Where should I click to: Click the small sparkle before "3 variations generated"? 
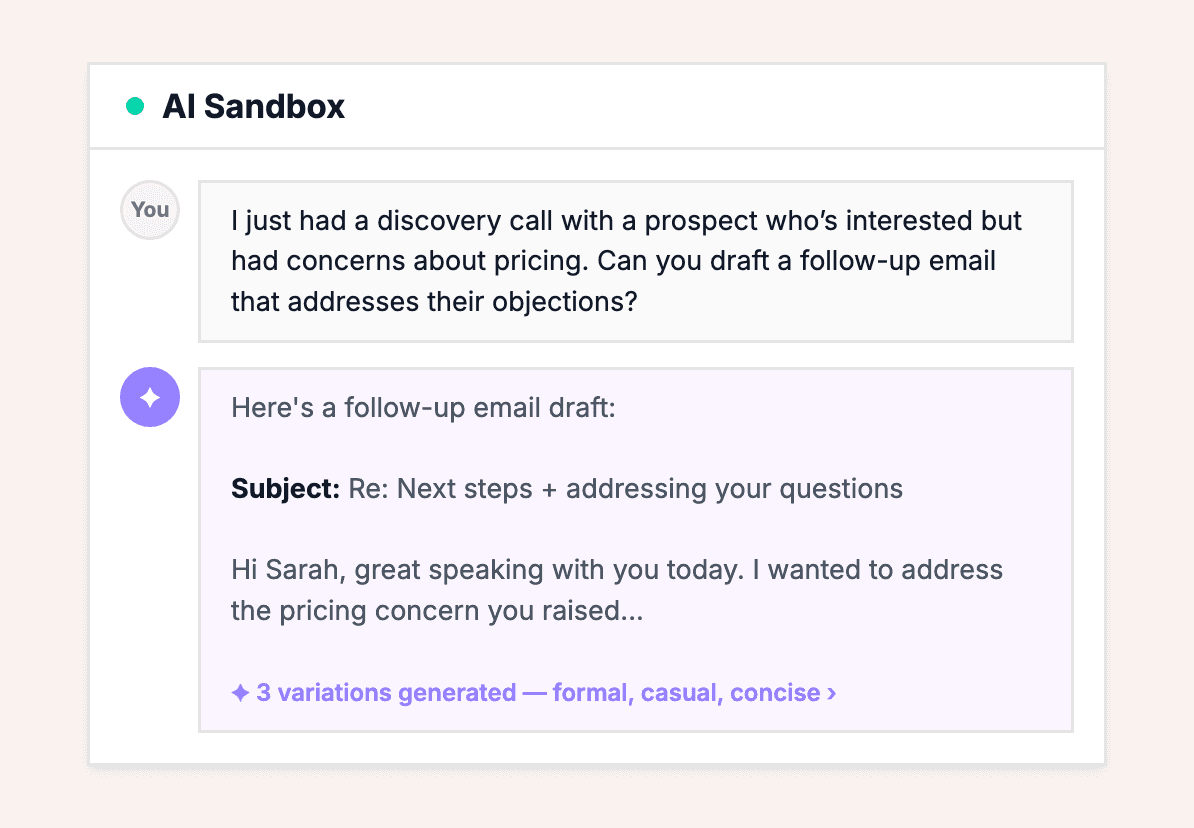click(240, 693)
